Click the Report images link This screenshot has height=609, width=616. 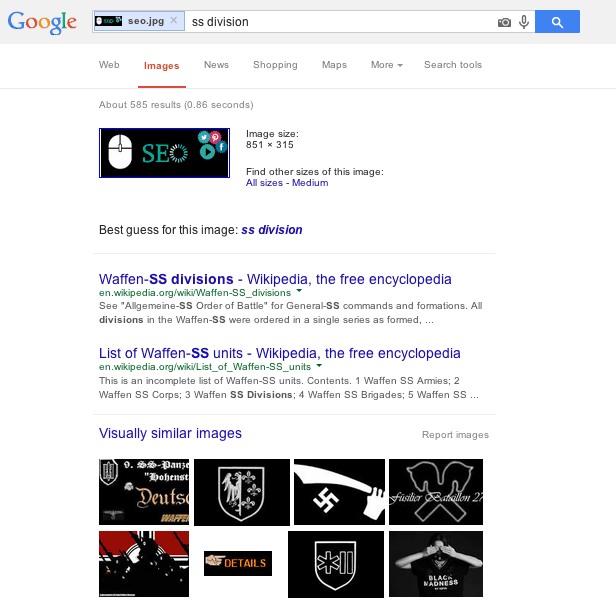[455, 435]
